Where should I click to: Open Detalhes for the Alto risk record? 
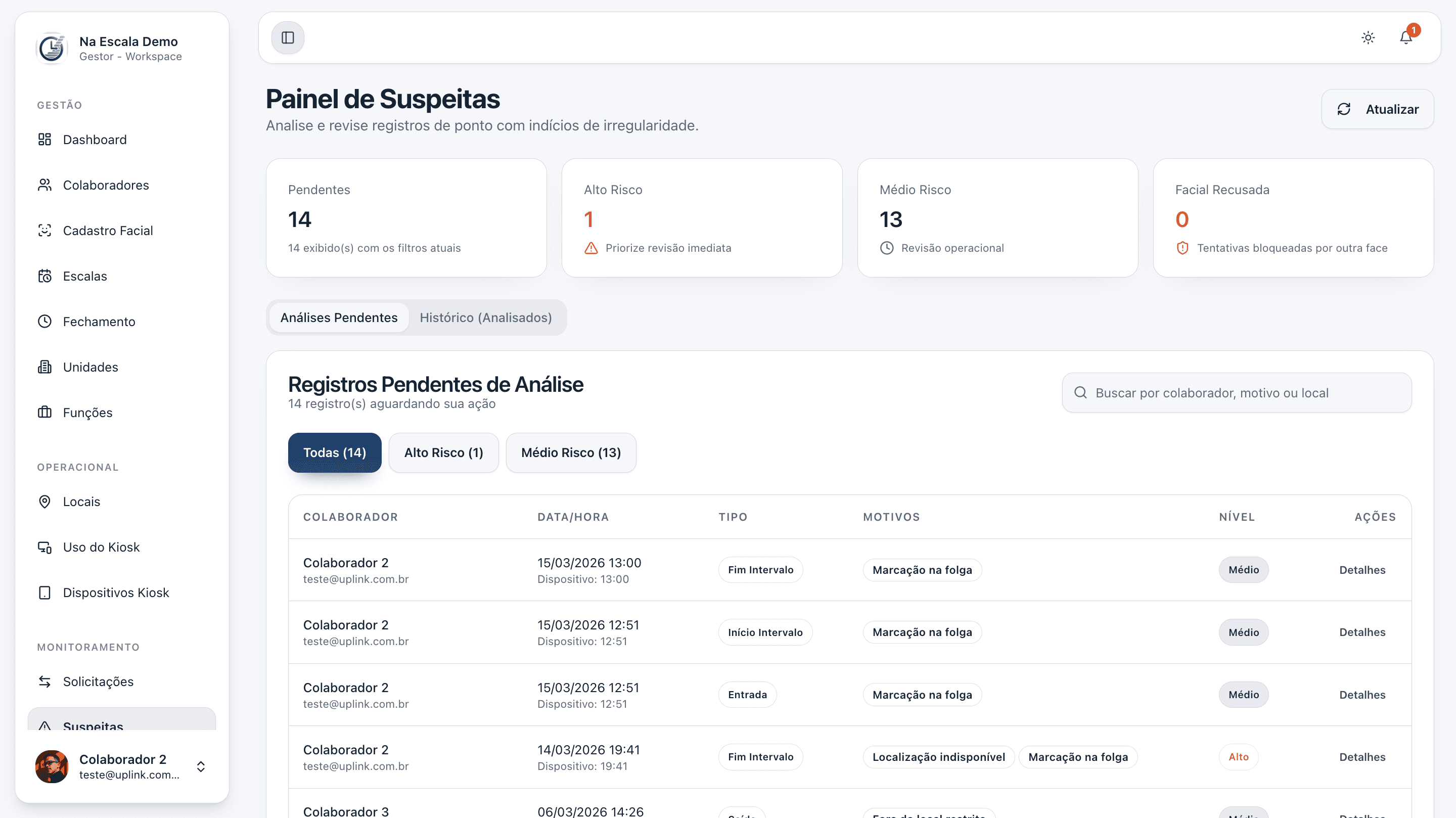1362,757
